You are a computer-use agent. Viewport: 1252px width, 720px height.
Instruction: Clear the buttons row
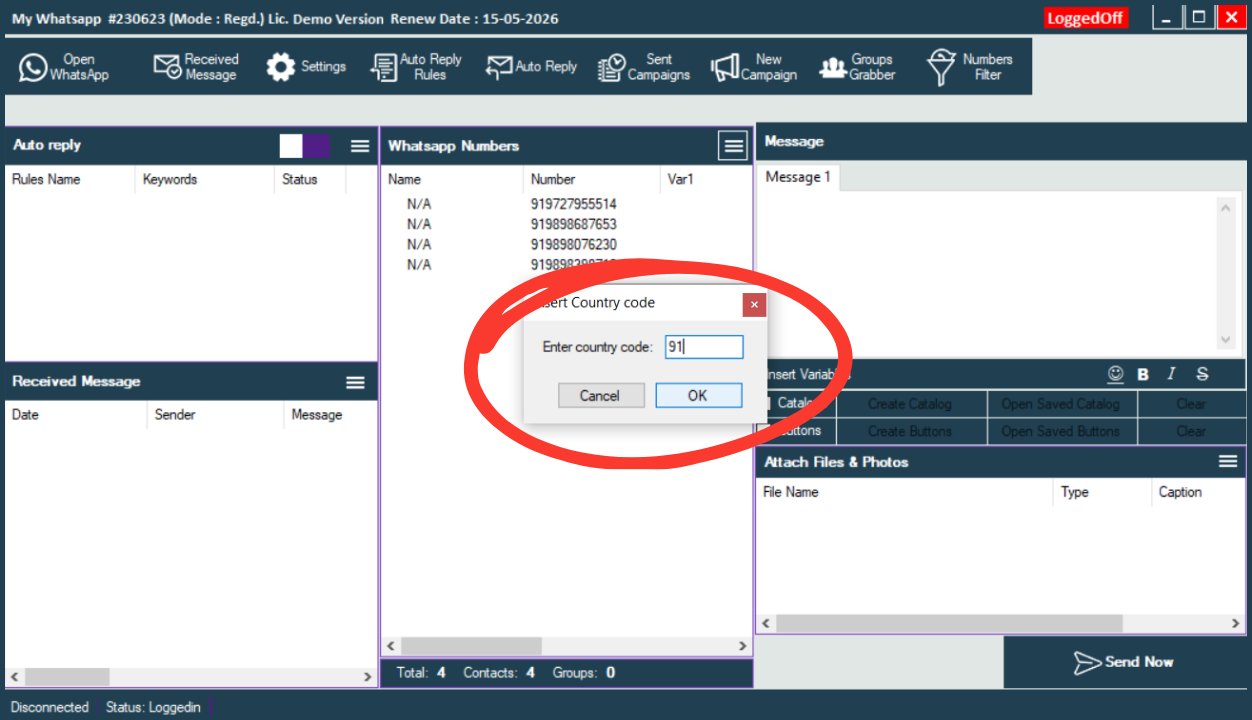click(1191, 431)
